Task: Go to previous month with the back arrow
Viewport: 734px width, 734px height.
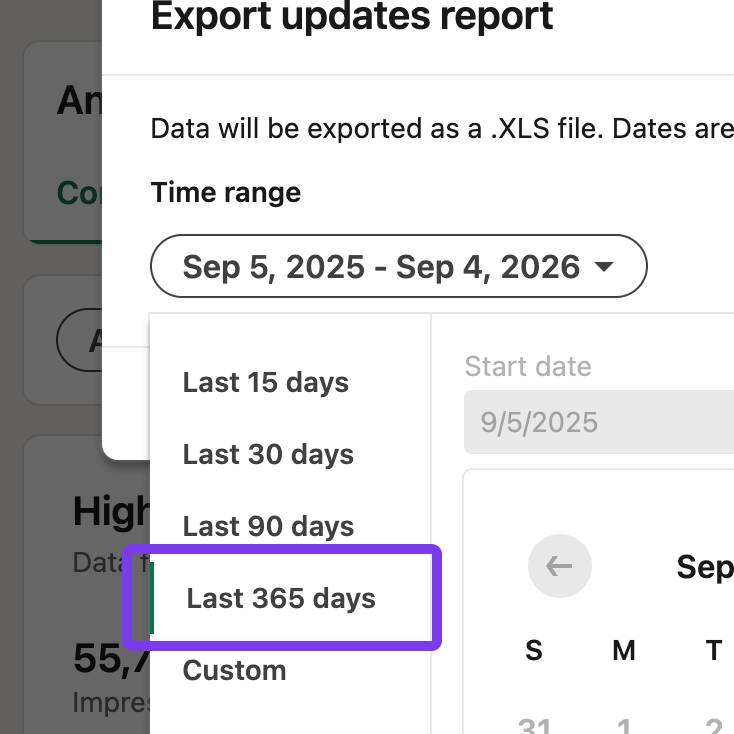Action: [559, 566]
